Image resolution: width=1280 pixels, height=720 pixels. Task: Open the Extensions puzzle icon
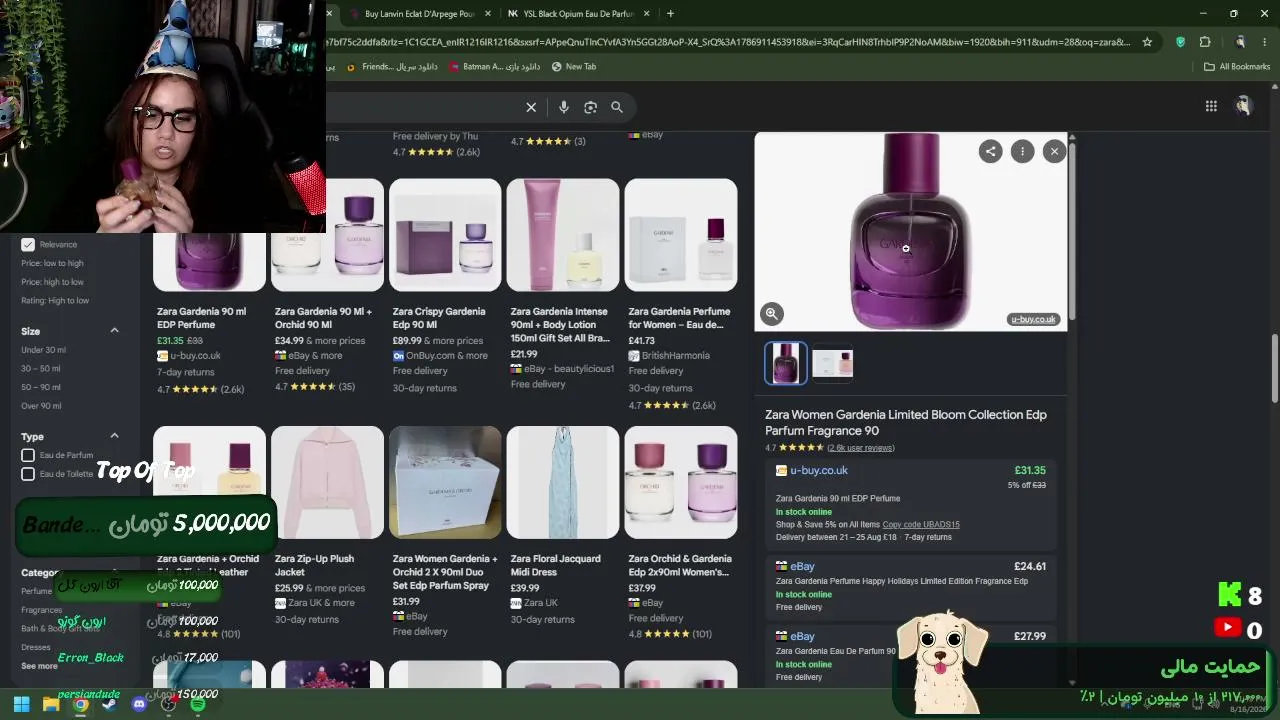coord(1205,42)
